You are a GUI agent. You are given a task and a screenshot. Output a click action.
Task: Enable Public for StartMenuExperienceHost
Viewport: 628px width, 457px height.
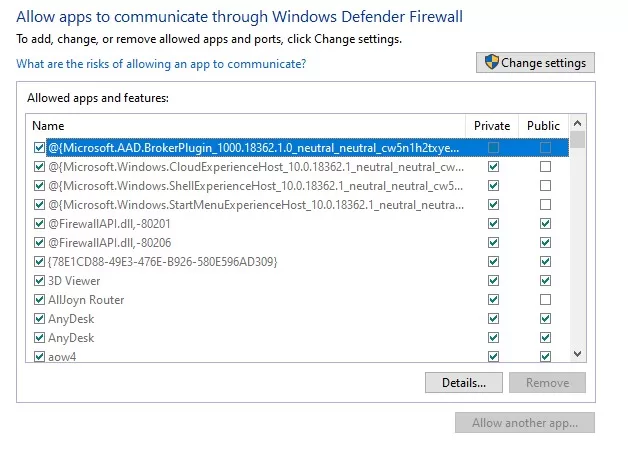[545, 205]
